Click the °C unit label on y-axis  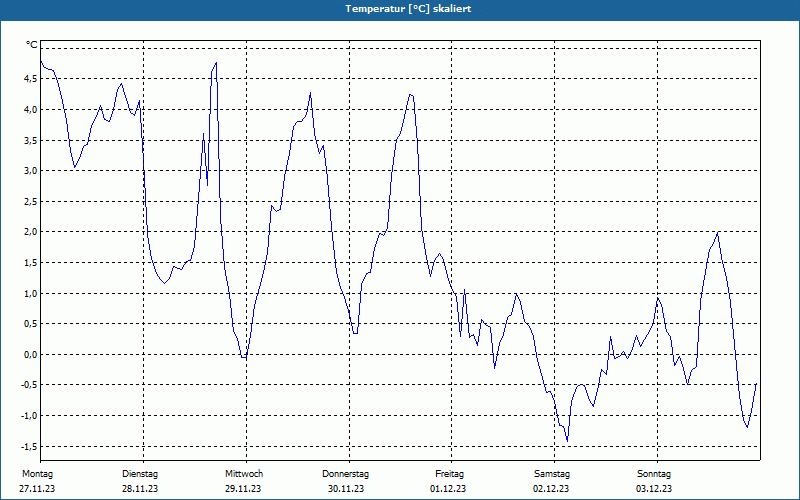click(32, 45)
